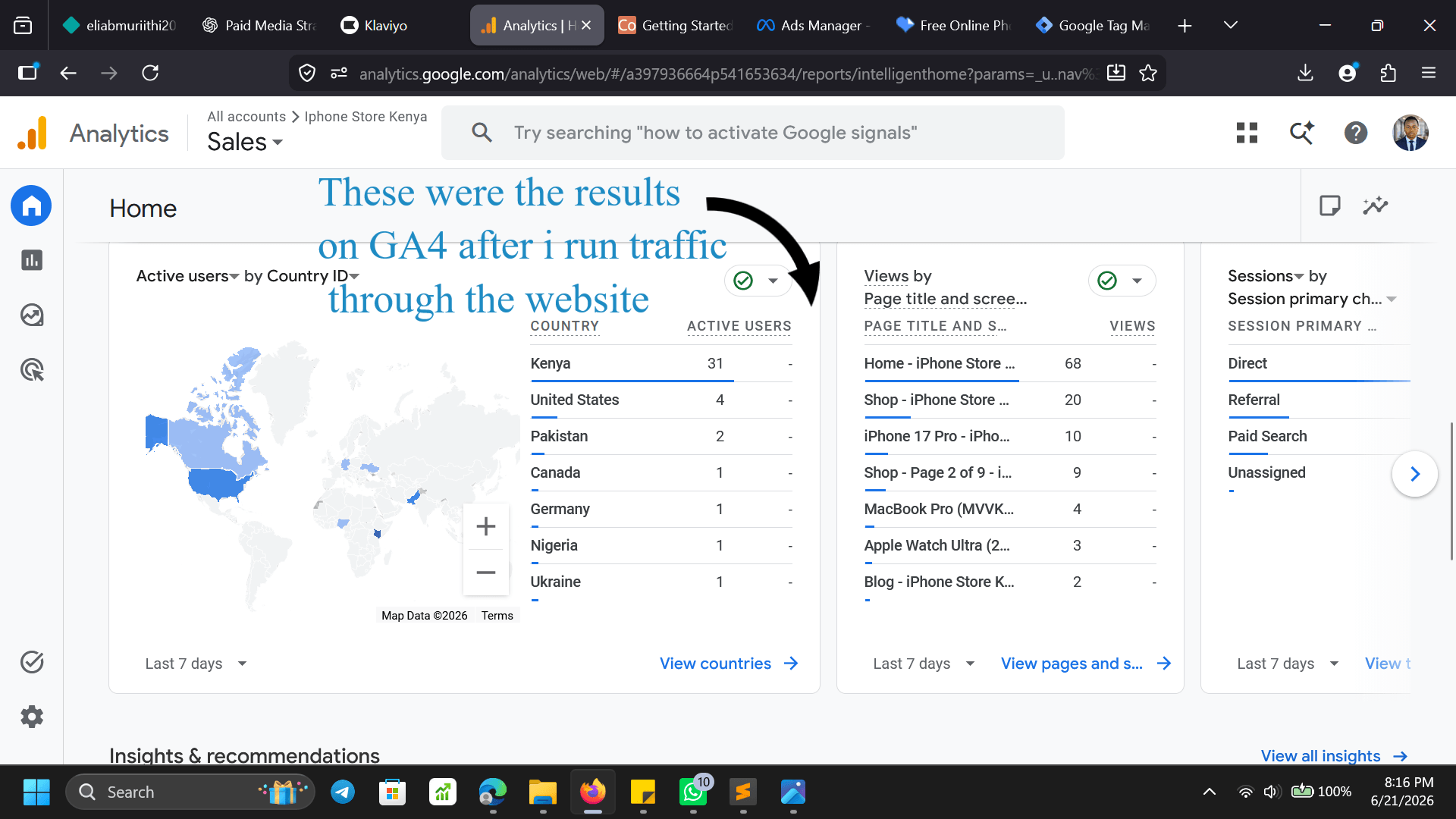Viewport: 1456px width, 819px height.
Task: Click the Google Analytics logo
Action: coord(32,133)
